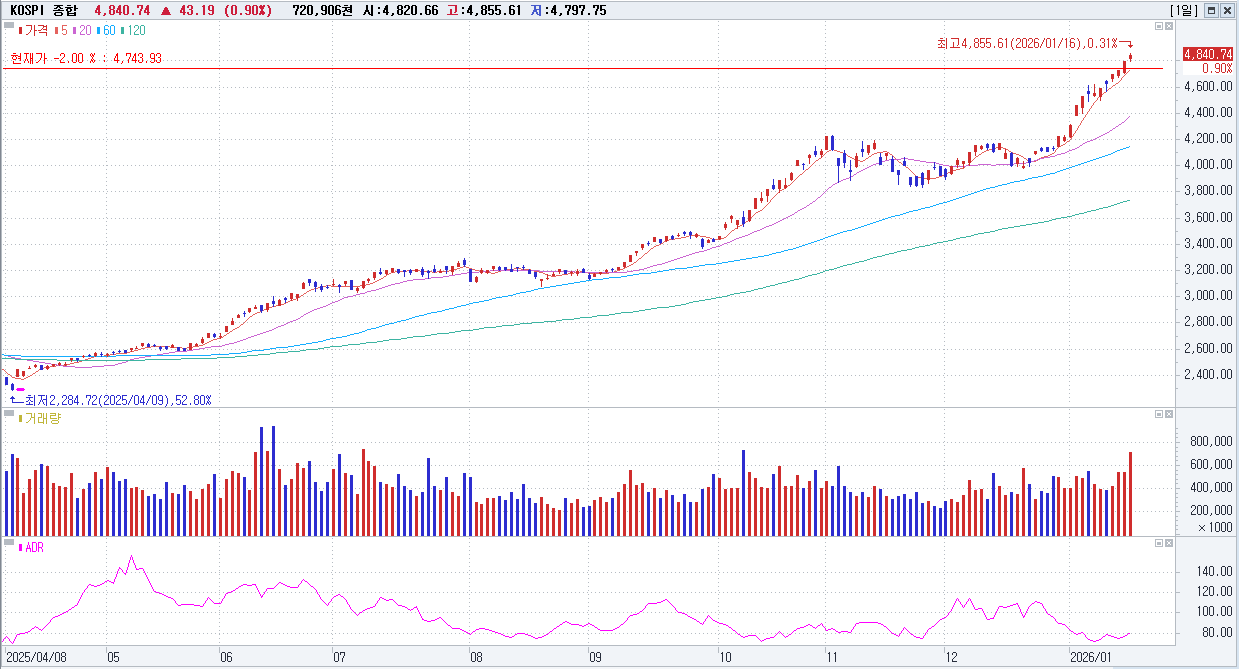The height and width of the screenshot is (669, 1239).
Task: Click the ×1000 volume unit label
Action: click(1214, 527)
